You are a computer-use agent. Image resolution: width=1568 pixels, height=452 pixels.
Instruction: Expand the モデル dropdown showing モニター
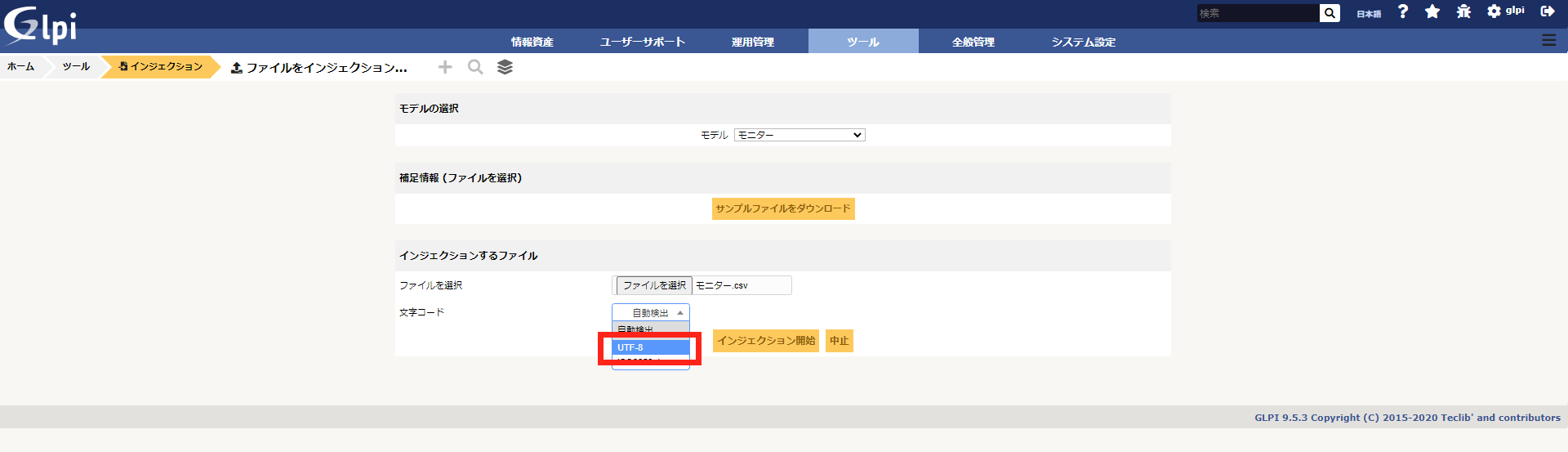coord(800,135)
